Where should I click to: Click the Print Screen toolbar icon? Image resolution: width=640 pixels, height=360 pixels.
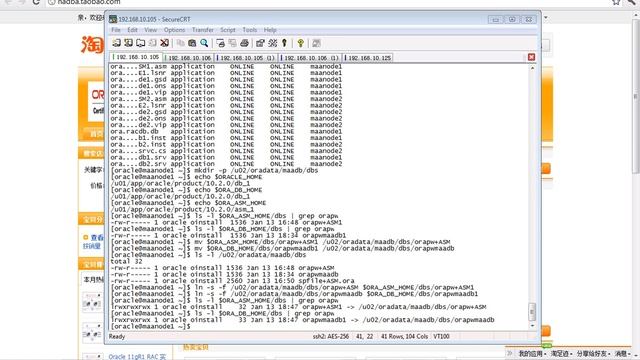click(x=220, y=43)
